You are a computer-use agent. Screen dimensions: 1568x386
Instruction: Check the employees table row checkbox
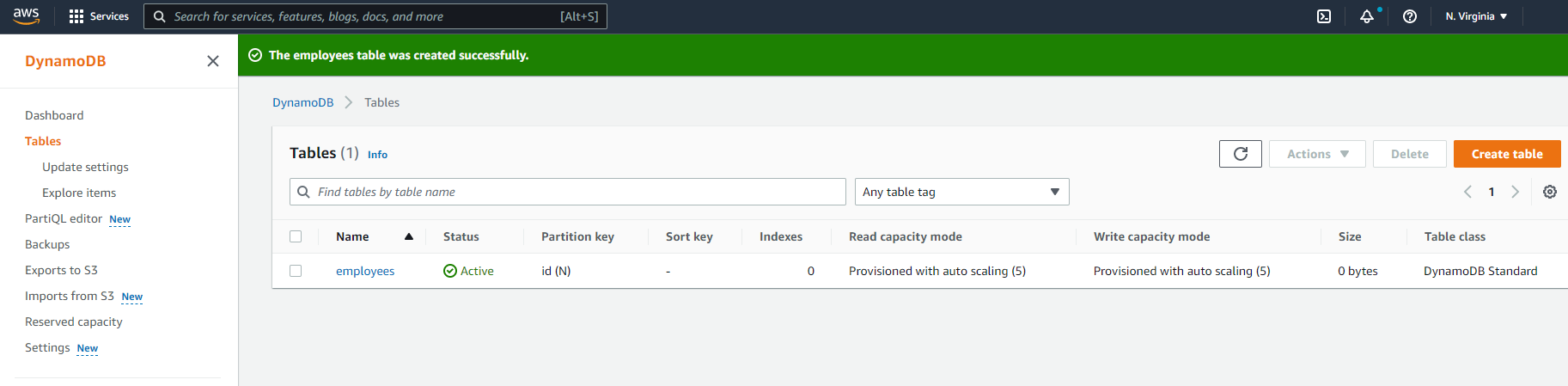pos(296,271)
